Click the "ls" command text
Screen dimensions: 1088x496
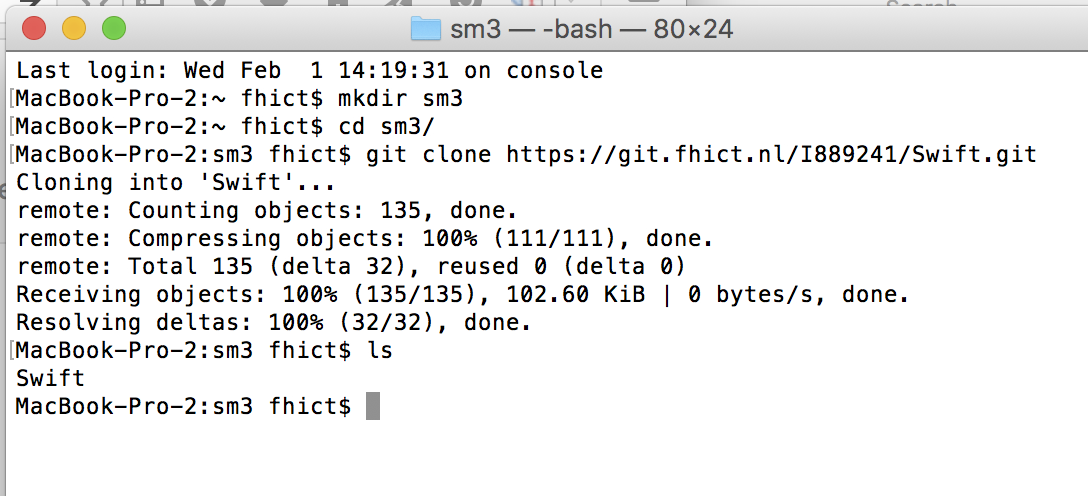click(380, 351)
